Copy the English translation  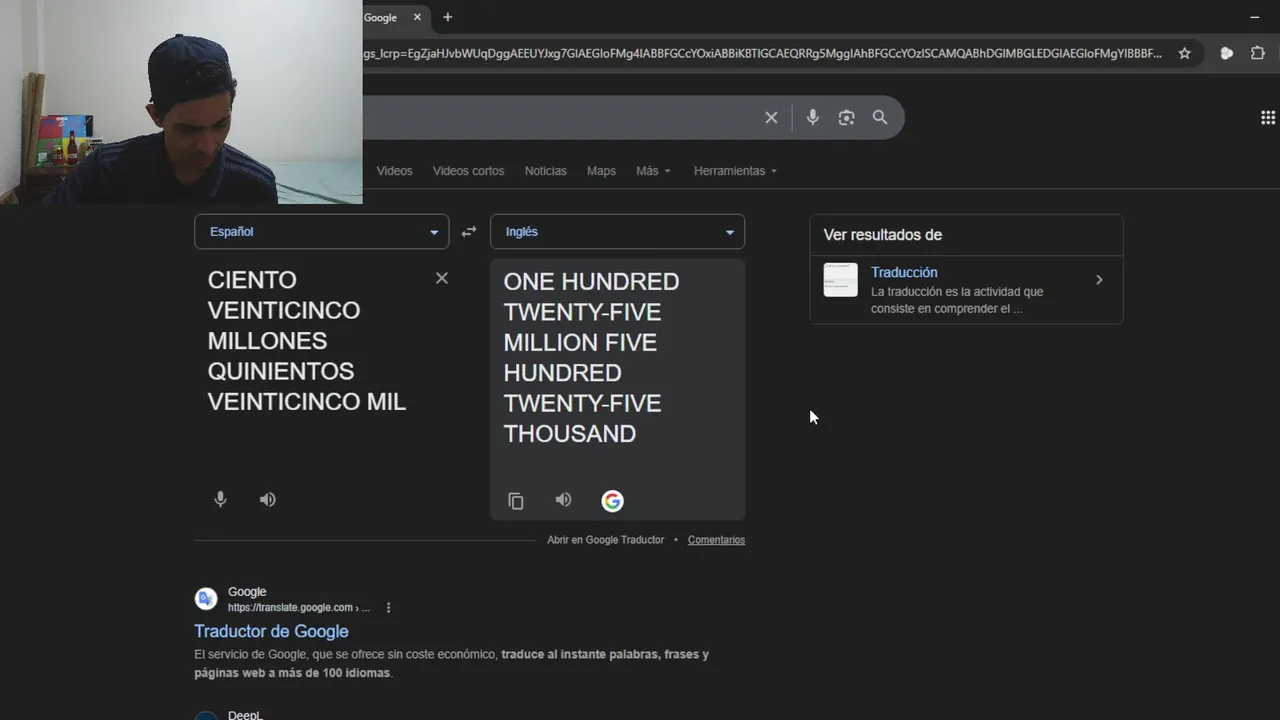(x=516, y=501)
